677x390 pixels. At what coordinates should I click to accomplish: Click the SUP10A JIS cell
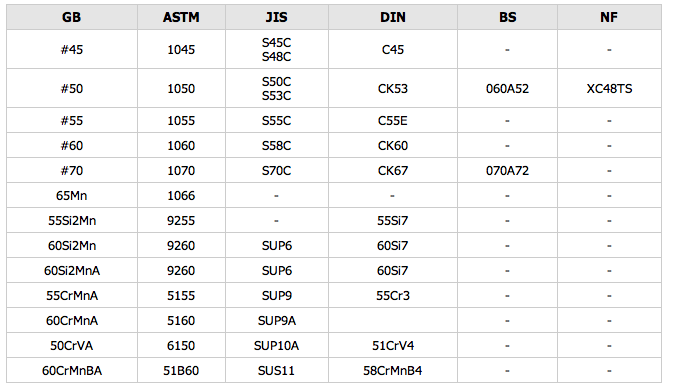click(277, 346)
